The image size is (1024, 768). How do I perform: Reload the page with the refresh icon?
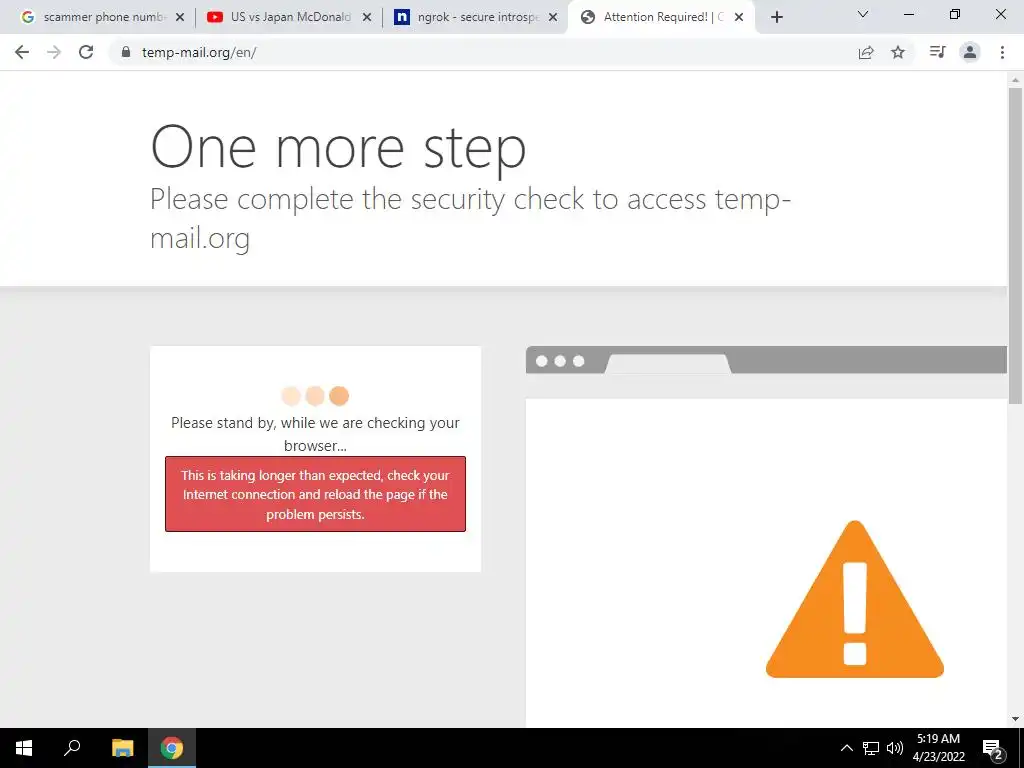coord(86,52)
